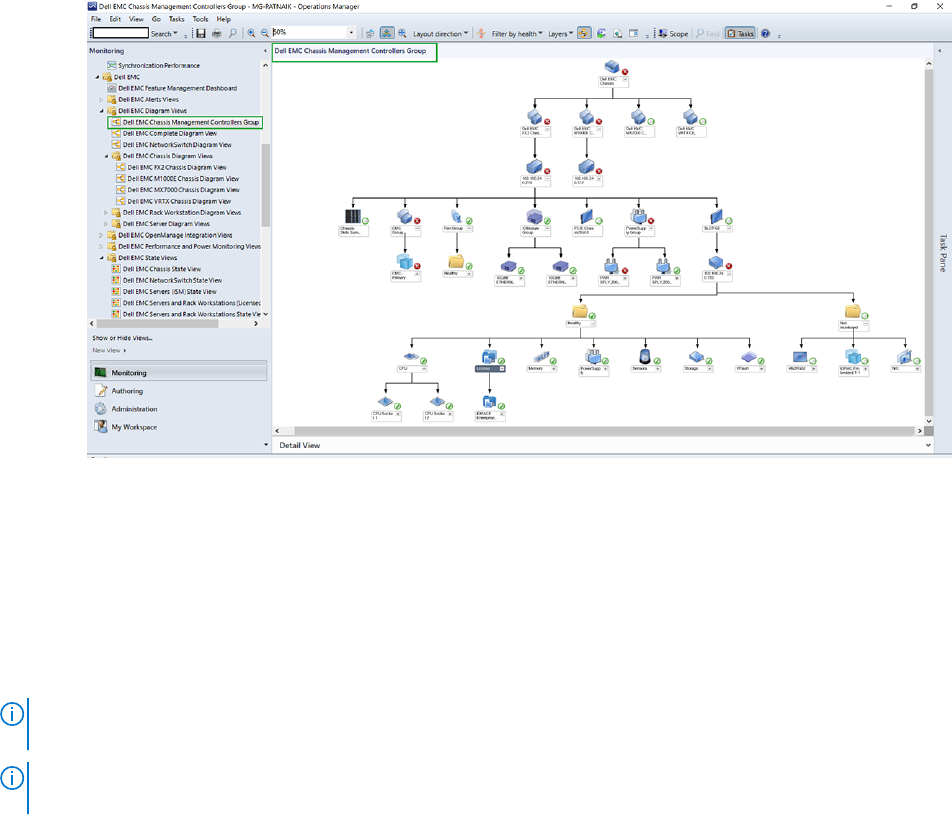This screenshot has height=815, width=952.
Task: Expand the Dell EMC Alerts Views tree node
Action: pos(101,100)
